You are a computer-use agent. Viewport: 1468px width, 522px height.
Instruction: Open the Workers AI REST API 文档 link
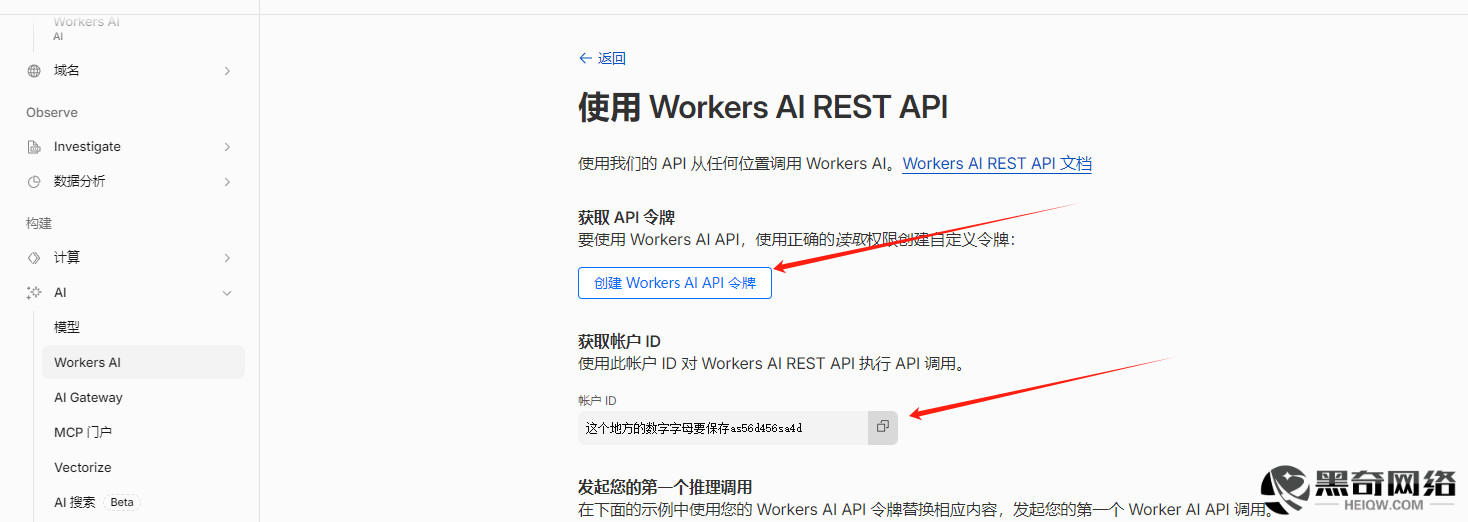click(997, 164)
